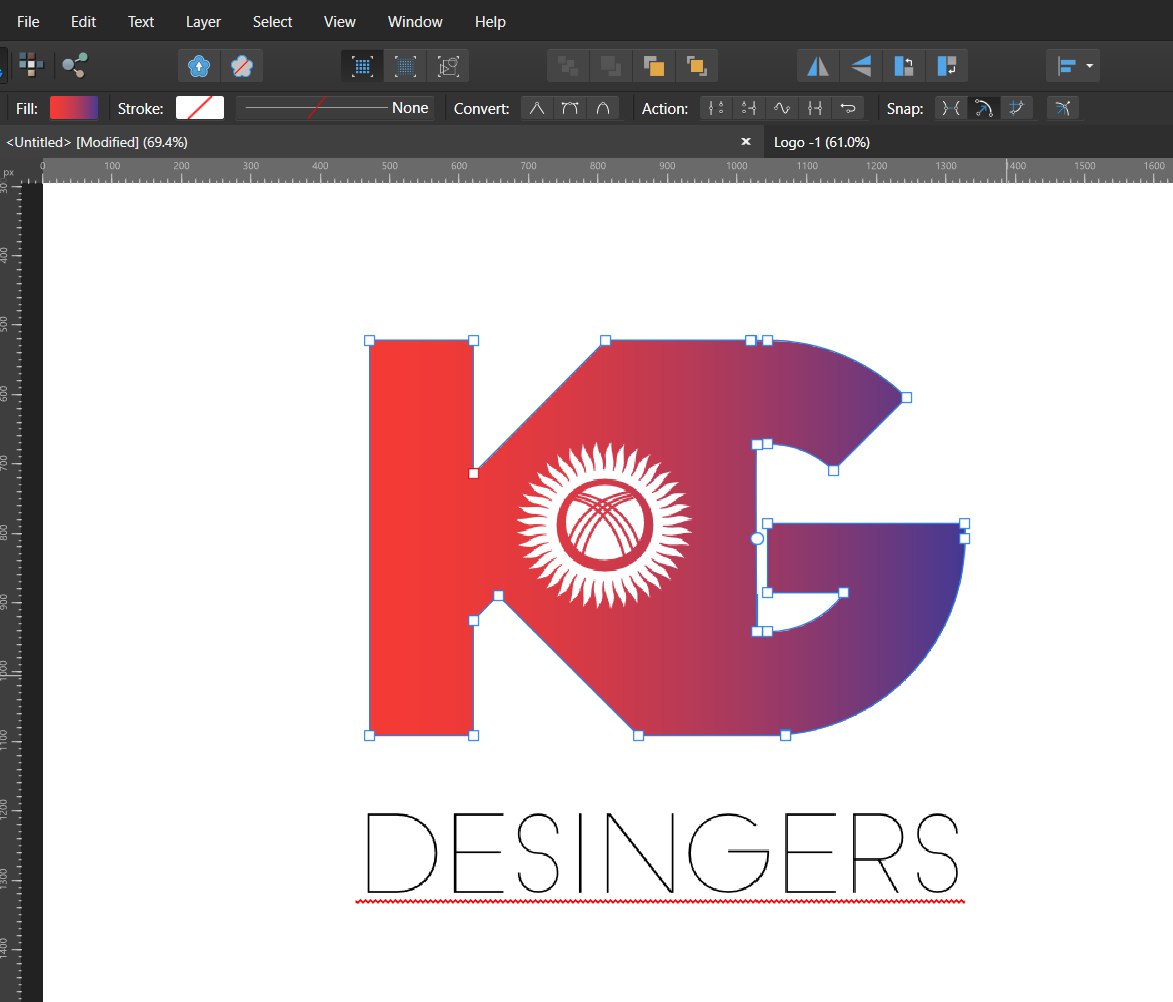
Task: Click the Stroke label in the context toolbar
Action: coord(140,109)
